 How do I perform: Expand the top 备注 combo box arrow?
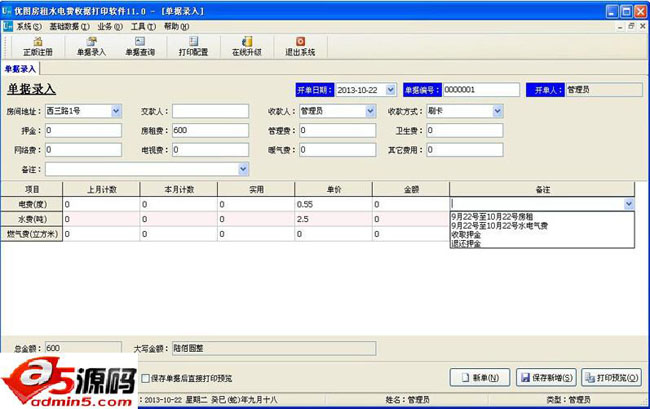tap(243, 169)
